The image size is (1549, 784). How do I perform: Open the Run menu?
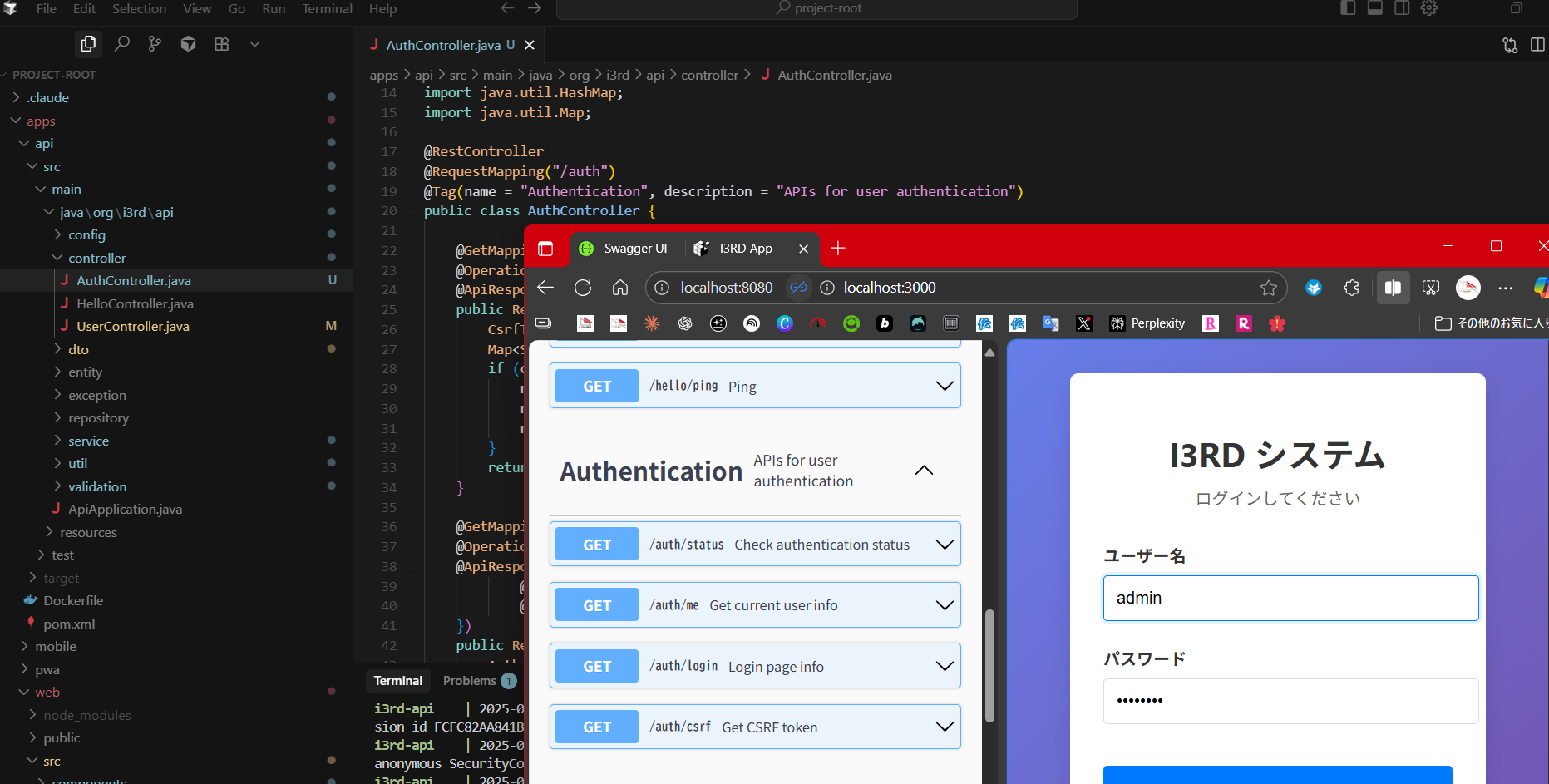[x=274, y=8]
